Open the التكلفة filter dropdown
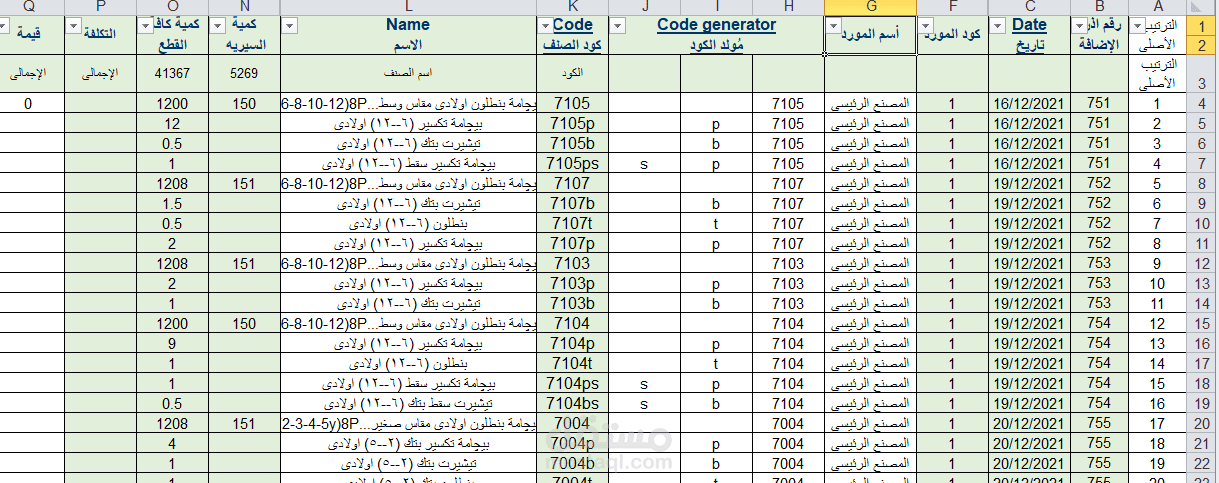 [x=73, y=26]
